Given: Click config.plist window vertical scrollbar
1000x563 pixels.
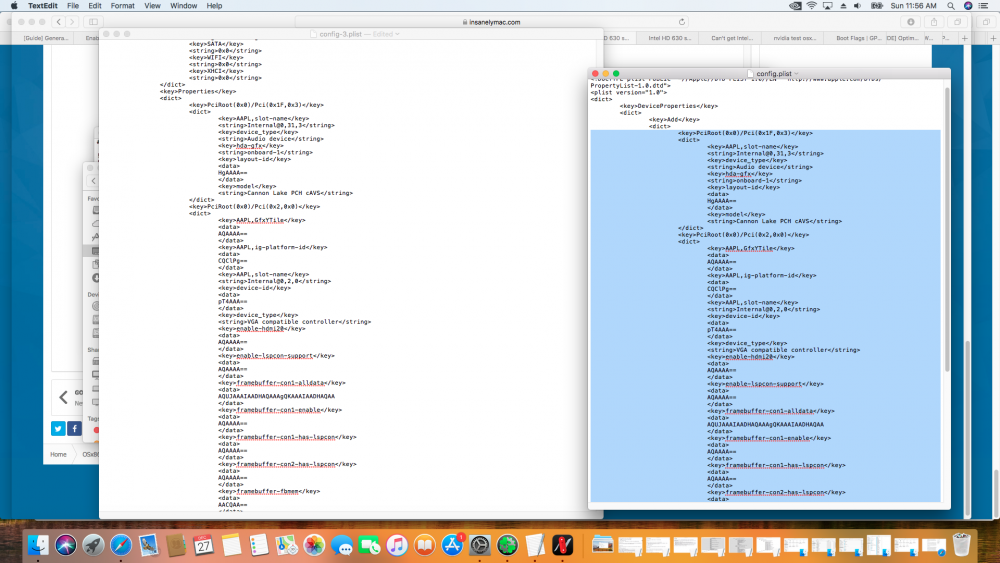Looking at the screenshot, I should (x=947, y=230).
